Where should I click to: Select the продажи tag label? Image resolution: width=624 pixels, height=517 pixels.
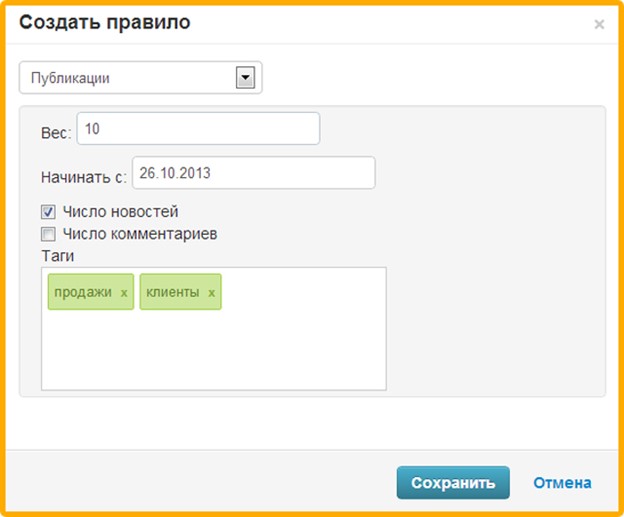83,292
